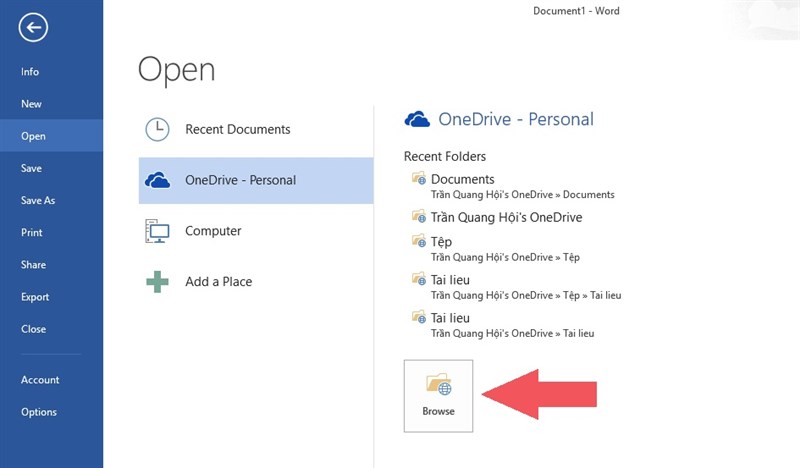The image size is (800, 468).
Task: Open the Account page
Action: coord(40,380)
